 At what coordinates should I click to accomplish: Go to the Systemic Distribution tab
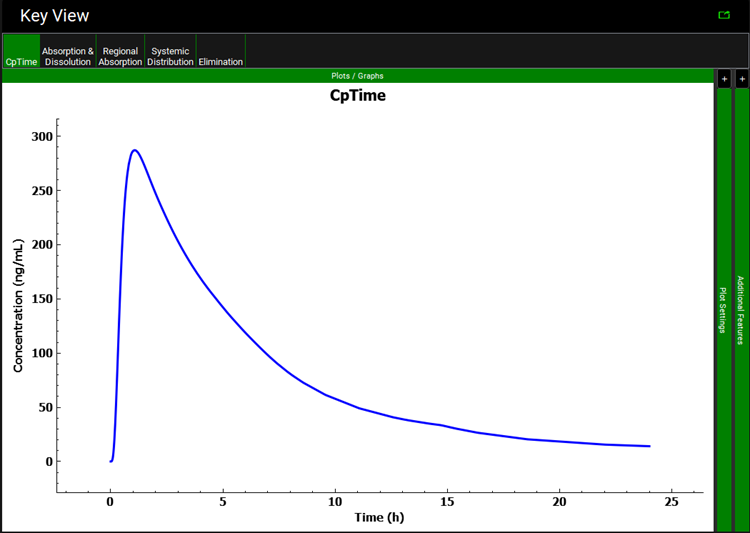point(170,52)
